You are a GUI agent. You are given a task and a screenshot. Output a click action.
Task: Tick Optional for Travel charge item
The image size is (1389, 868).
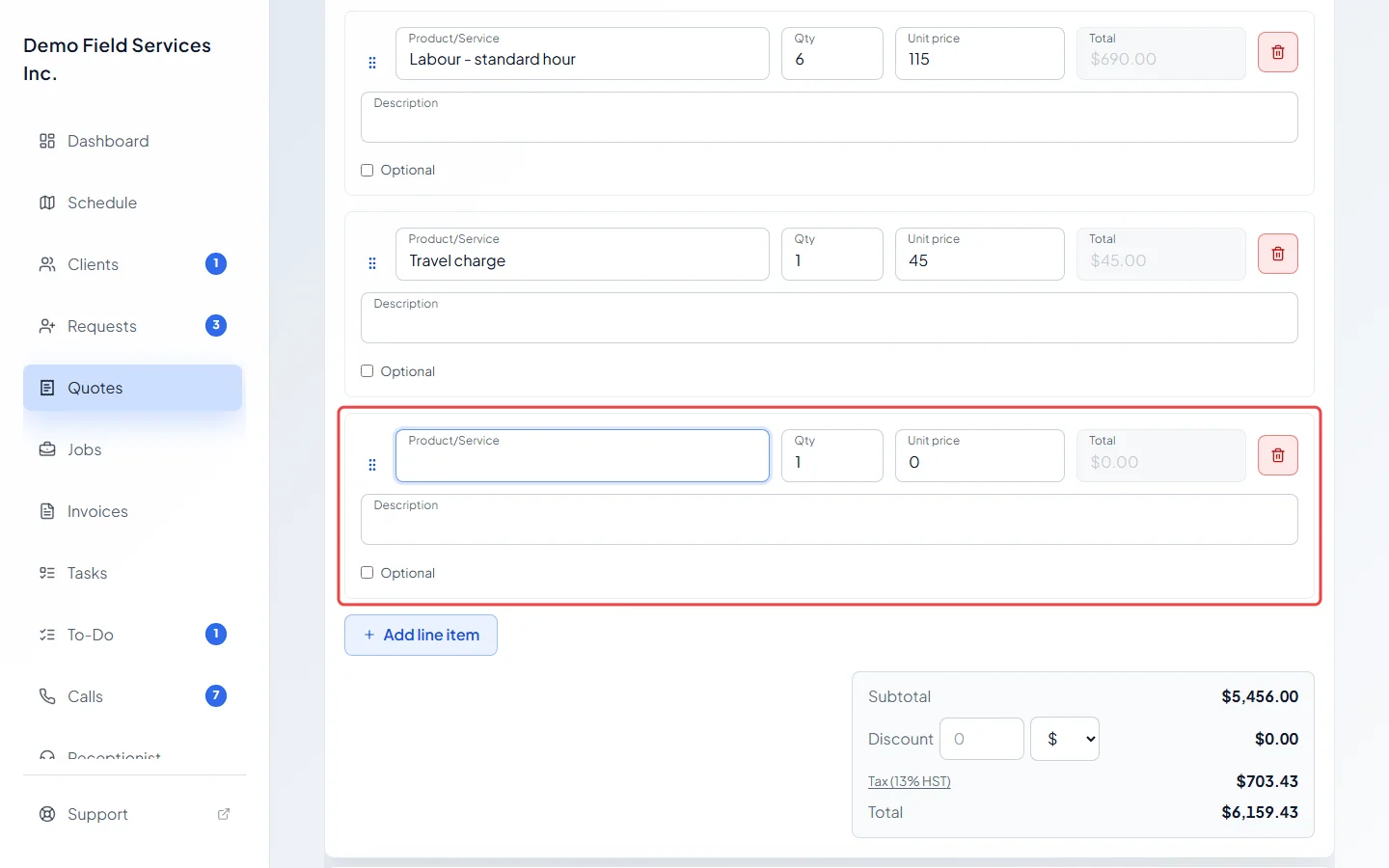tap(367, 371)
